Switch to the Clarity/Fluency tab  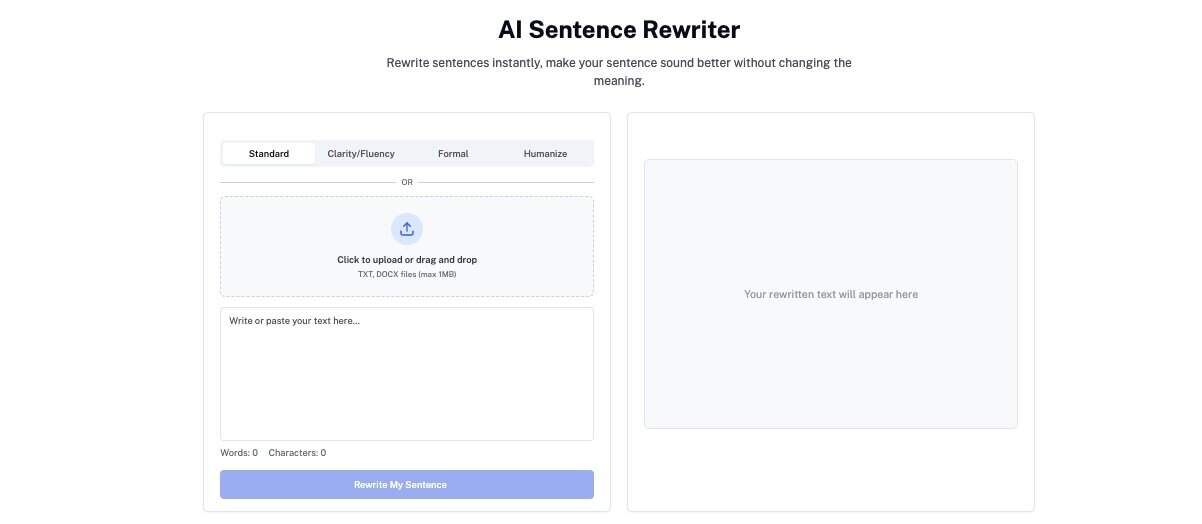(361, 154)
